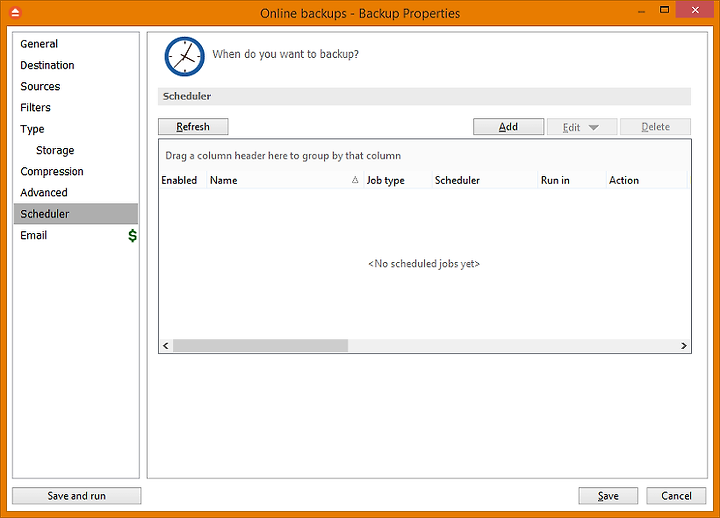Click the Run in column header
This screenshot has height=518, width=720.
571,180
